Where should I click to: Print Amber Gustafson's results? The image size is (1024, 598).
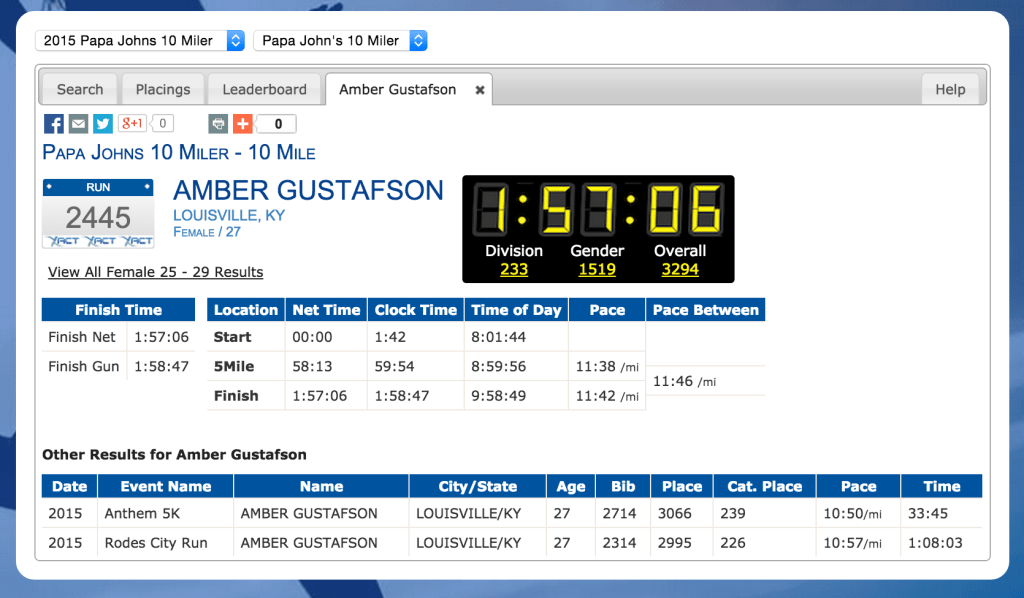[217, 123]
